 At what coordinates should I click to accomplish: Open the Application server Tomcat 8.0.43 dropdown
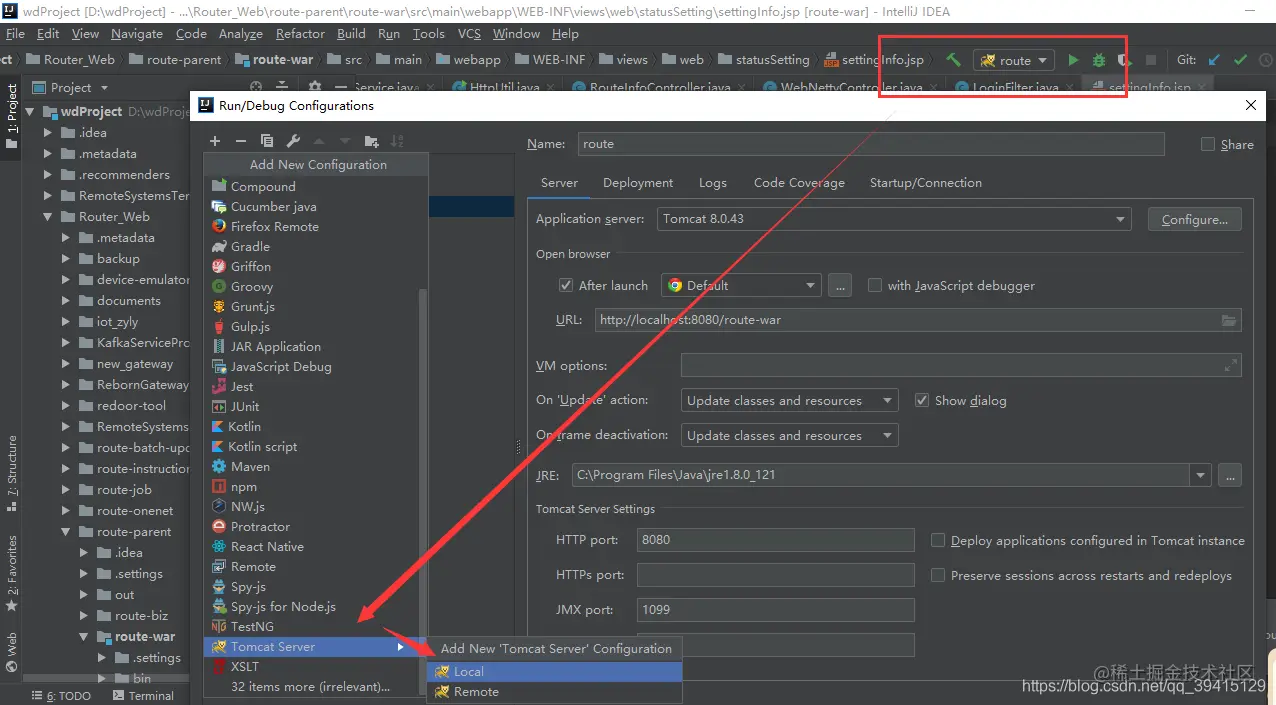[x=893, y=219]
